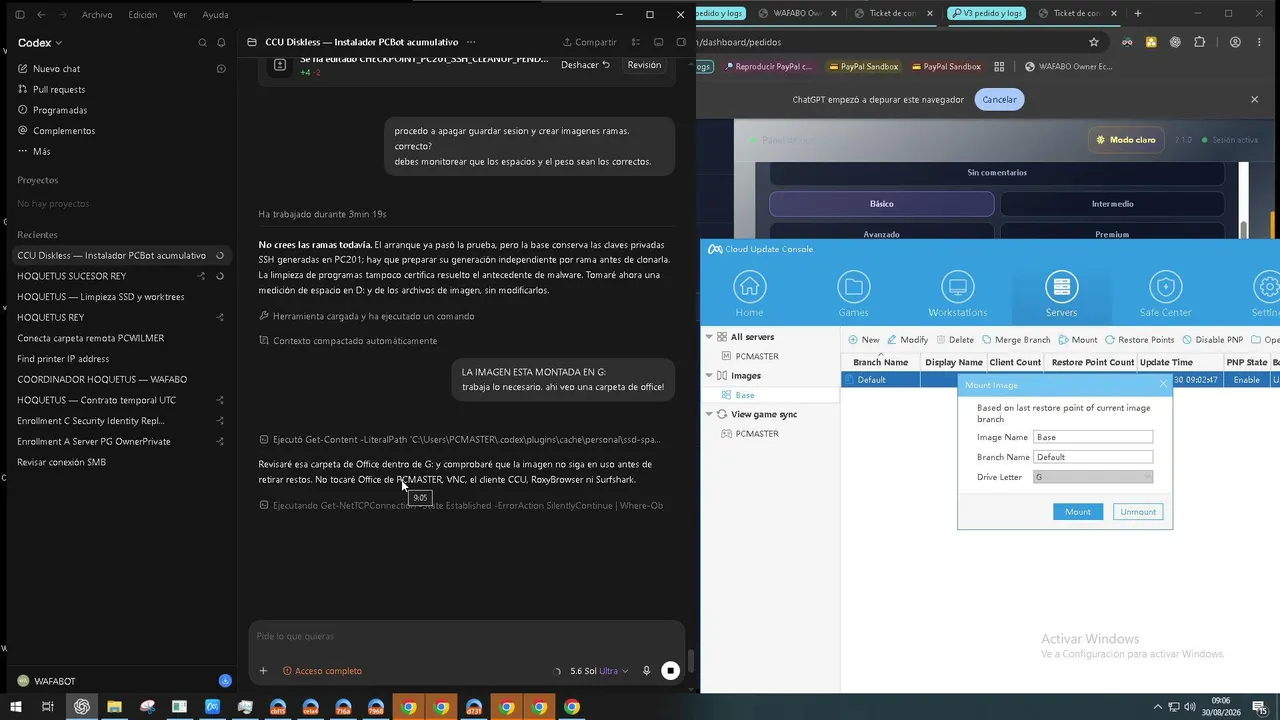Open the Chrome extensions puzzle icon
The image size is (1280, 720).
point(1201,42)
